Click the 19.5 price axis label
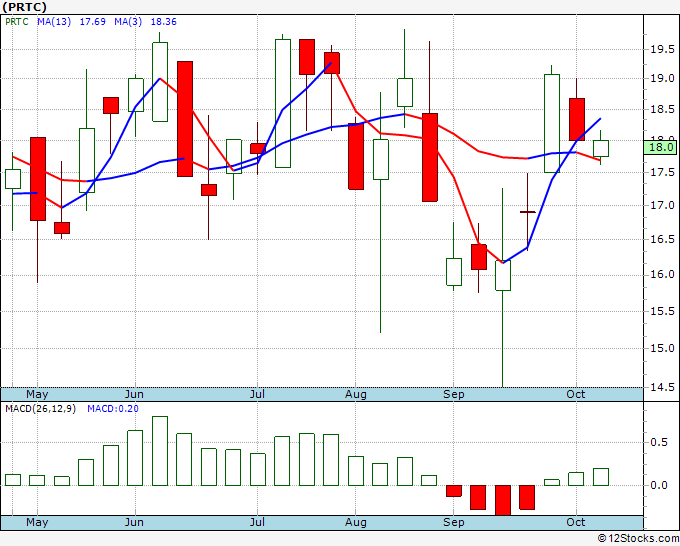Viewport: 680px width, 546px height. [x=662, y=49]
